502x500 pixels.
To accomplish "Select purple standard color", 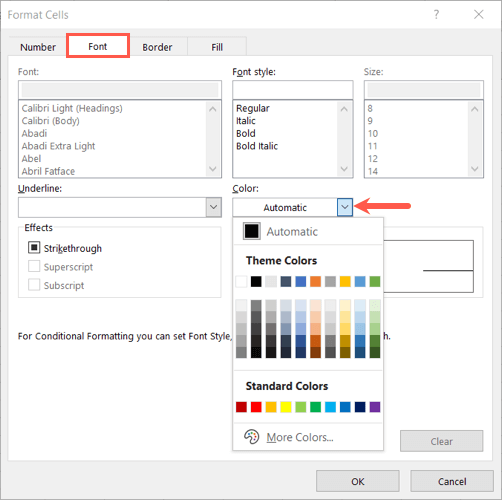I will pyautogui.click(x=375, y=407).
